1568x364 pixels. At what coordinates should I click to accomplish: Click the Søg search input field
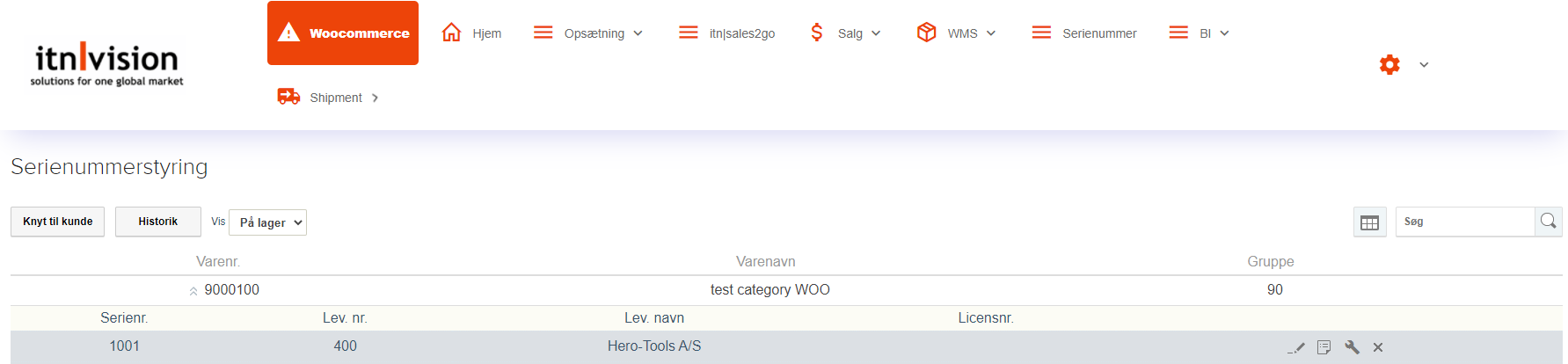pos(1465,222)
